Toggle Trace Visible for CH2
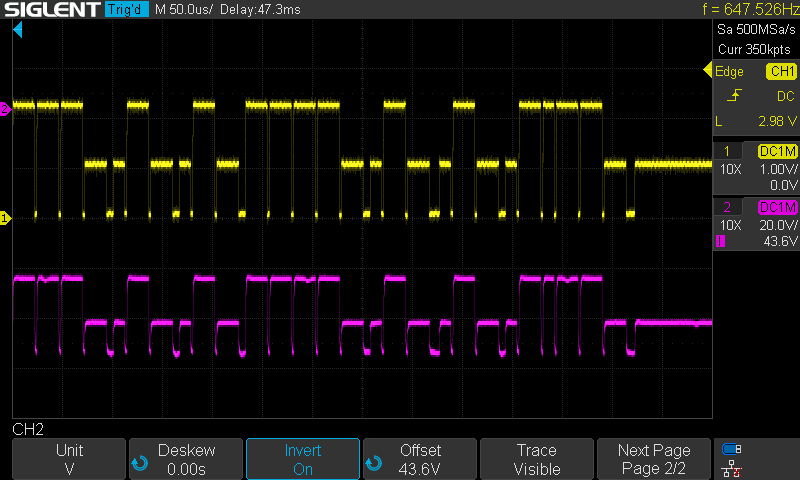 (537, 459)
